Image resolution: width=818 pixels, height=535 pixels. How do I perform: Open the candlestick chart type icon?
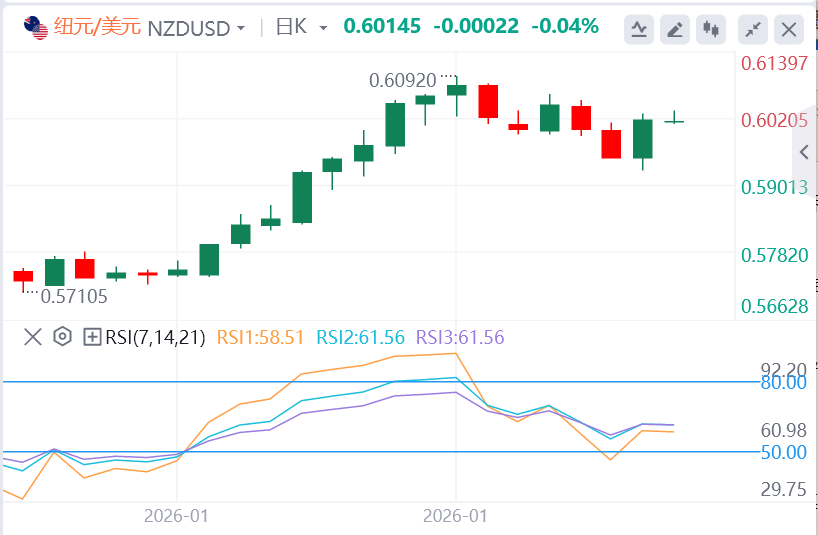pos(712,29)
